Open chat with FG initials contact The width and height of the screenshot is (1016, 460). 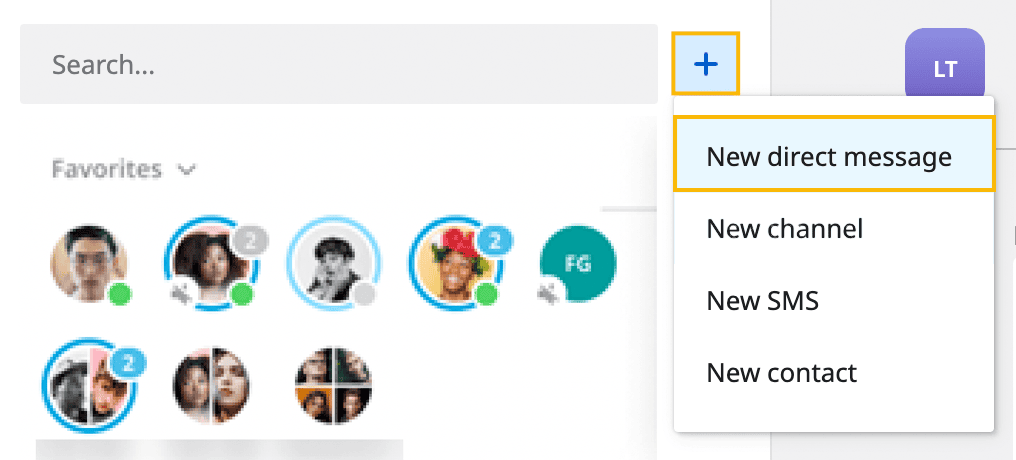click(x=578, y=263)
